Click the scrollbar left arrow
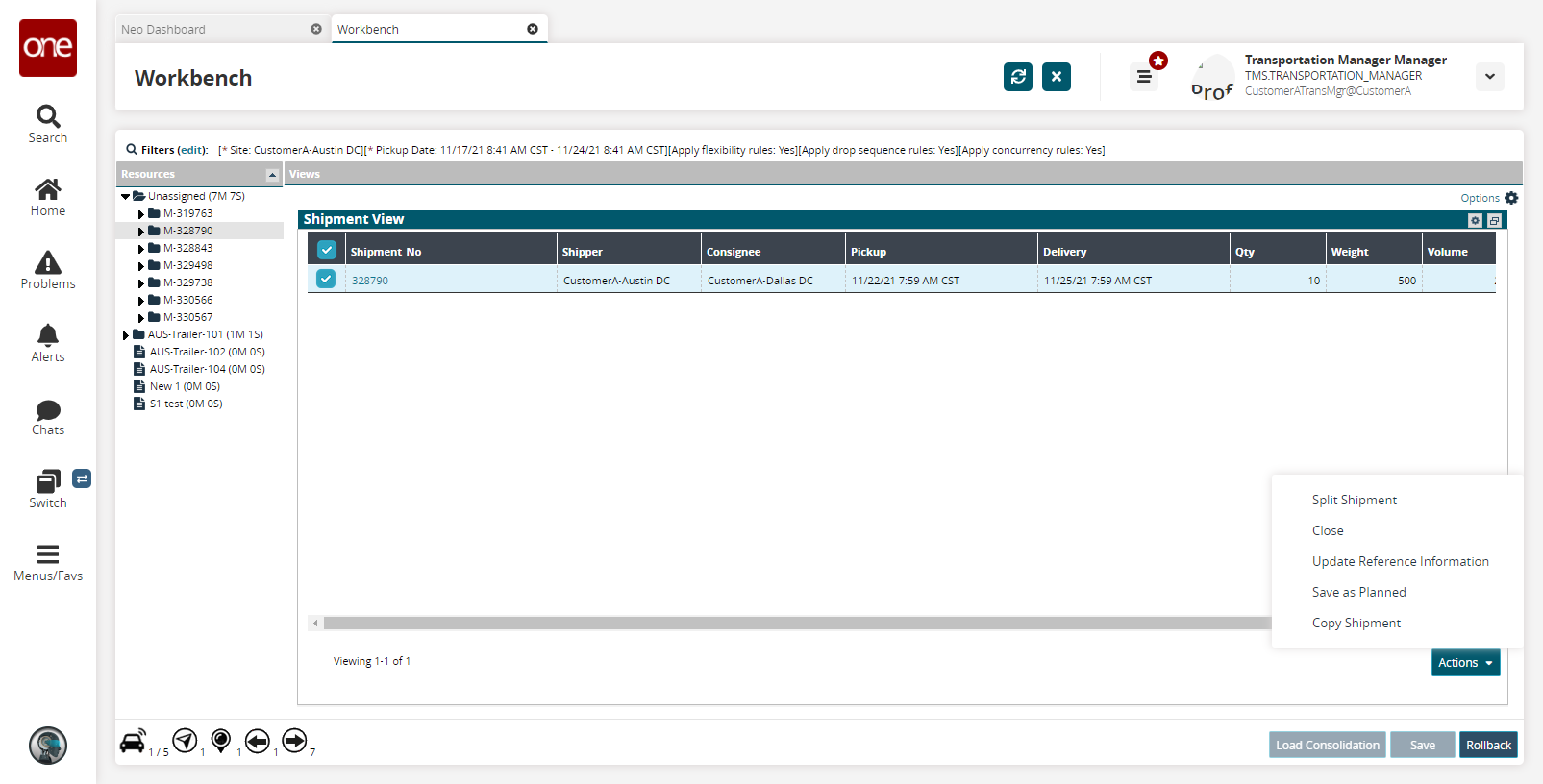The image size is (1543, 784). [315, 624]
